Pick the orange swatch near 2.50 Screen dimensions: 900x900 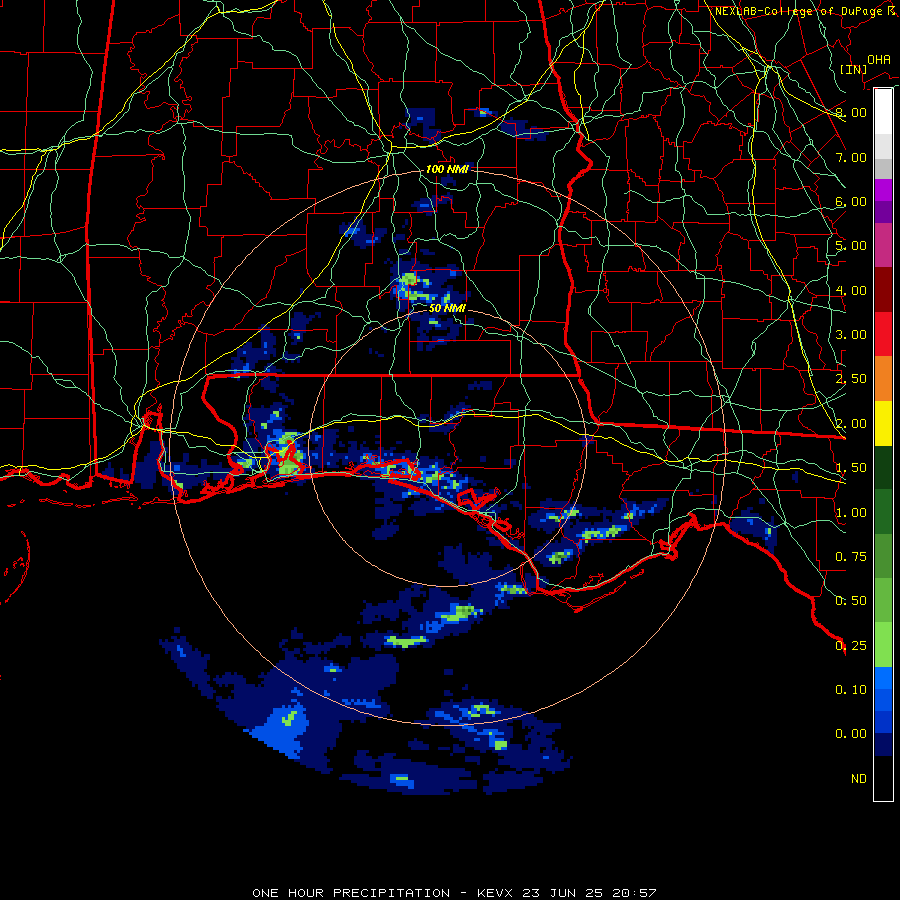click(x=883, y=379)
